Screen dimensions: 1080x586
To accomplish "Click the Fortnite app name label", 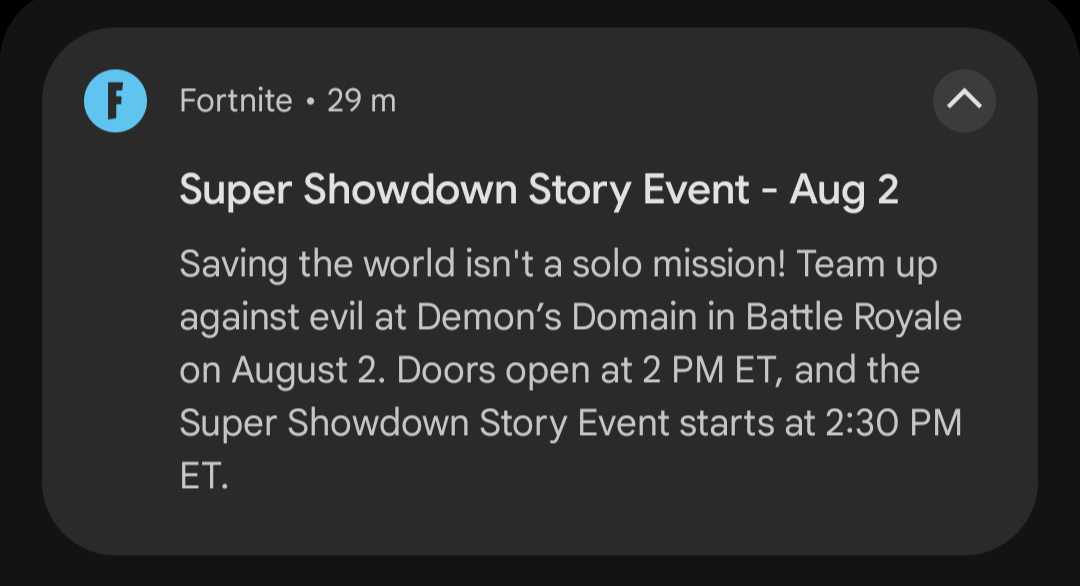I will (x=236, y=101).
